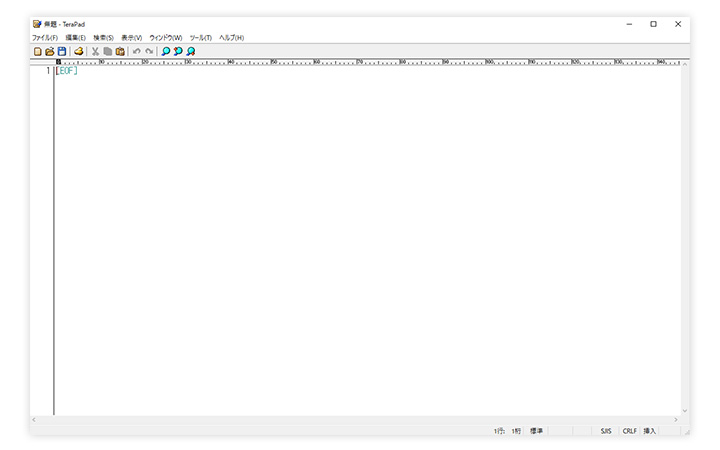Click the Copy icon in toolbar
Image resolution: width=720 pixels, height=450 pixels.
107,51
